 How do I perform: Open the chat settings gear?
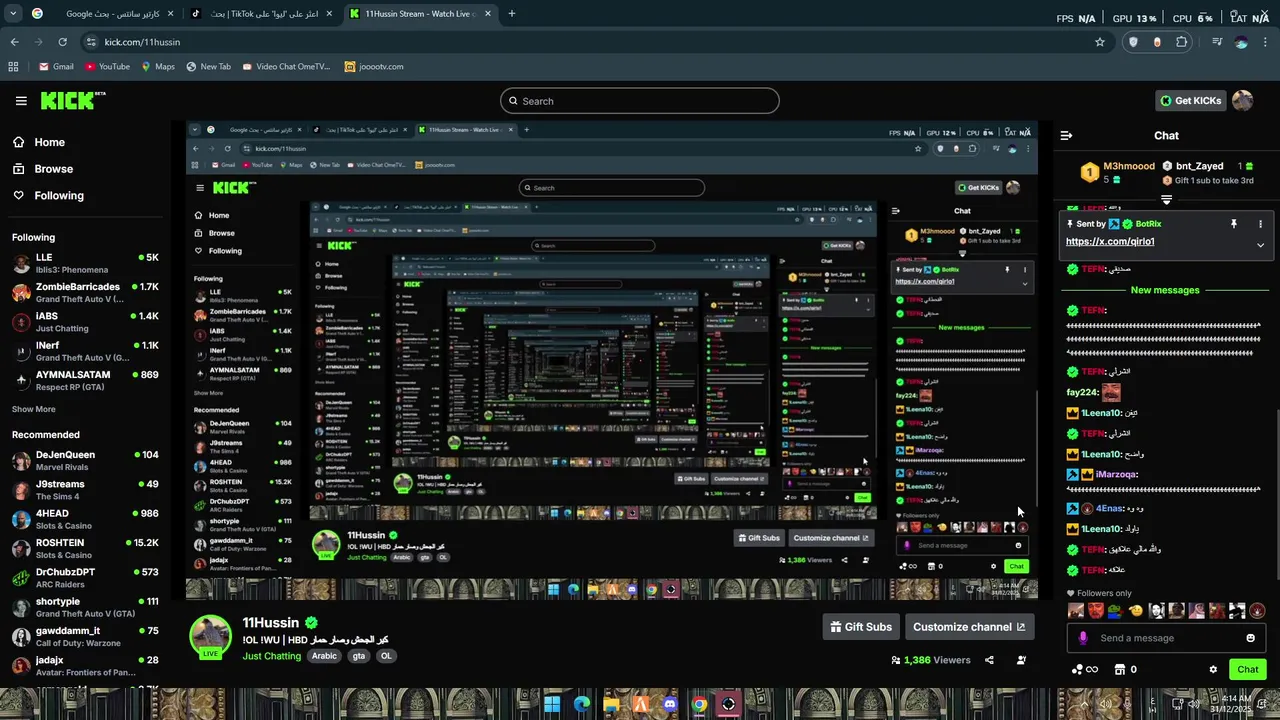click(1213, 670)
